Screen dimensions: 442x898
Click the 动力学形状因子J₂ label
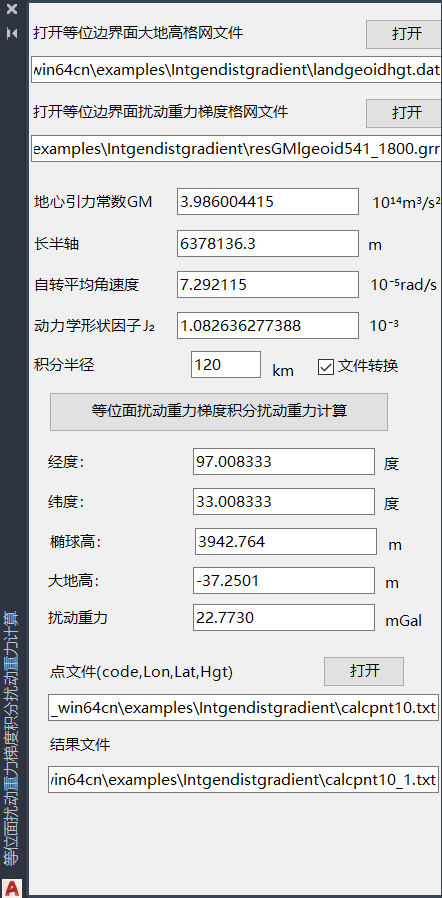pos(94,326)
